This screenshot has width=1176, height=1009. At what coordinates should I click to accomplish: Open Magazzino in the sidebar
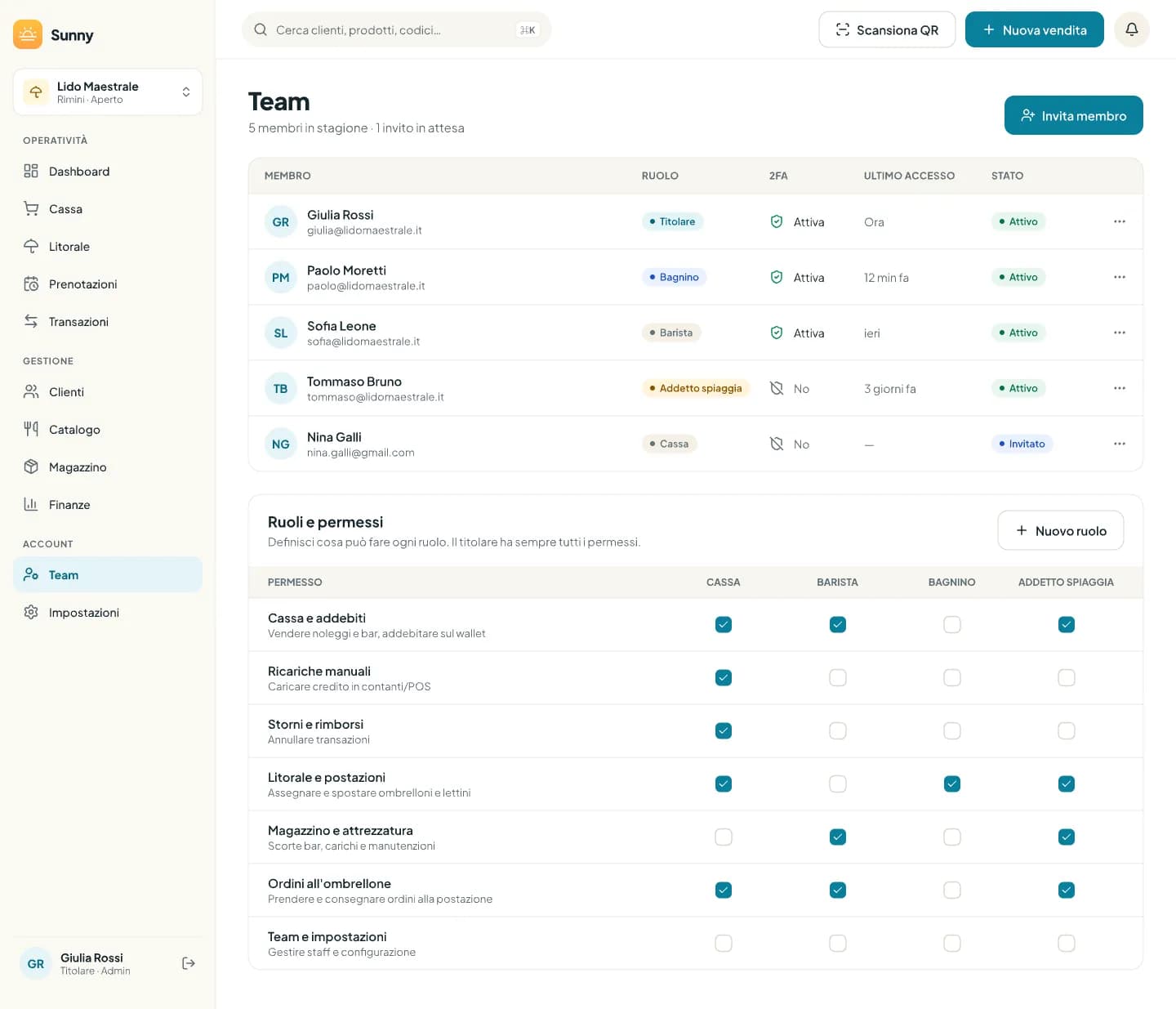click(108, 467)
